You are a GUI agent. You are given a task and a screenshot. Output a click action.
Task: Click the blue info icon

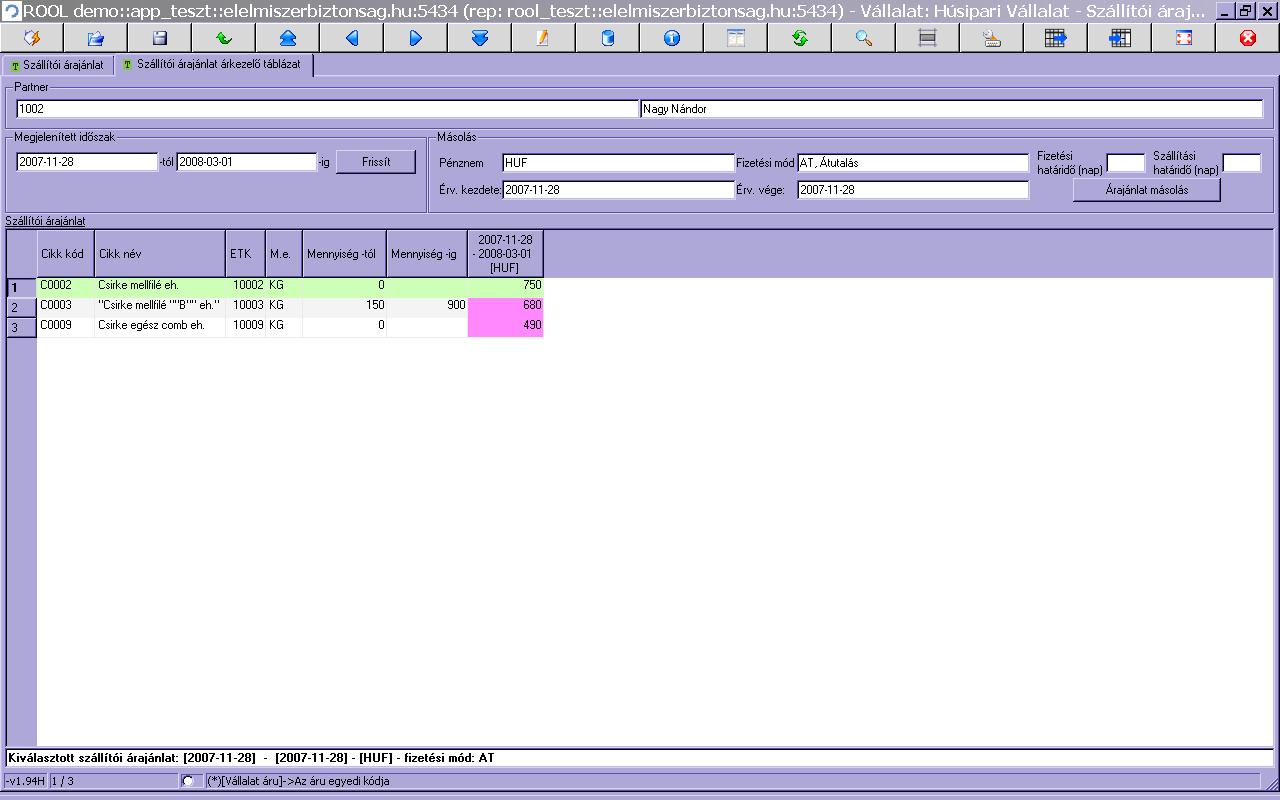pos(672,38)
